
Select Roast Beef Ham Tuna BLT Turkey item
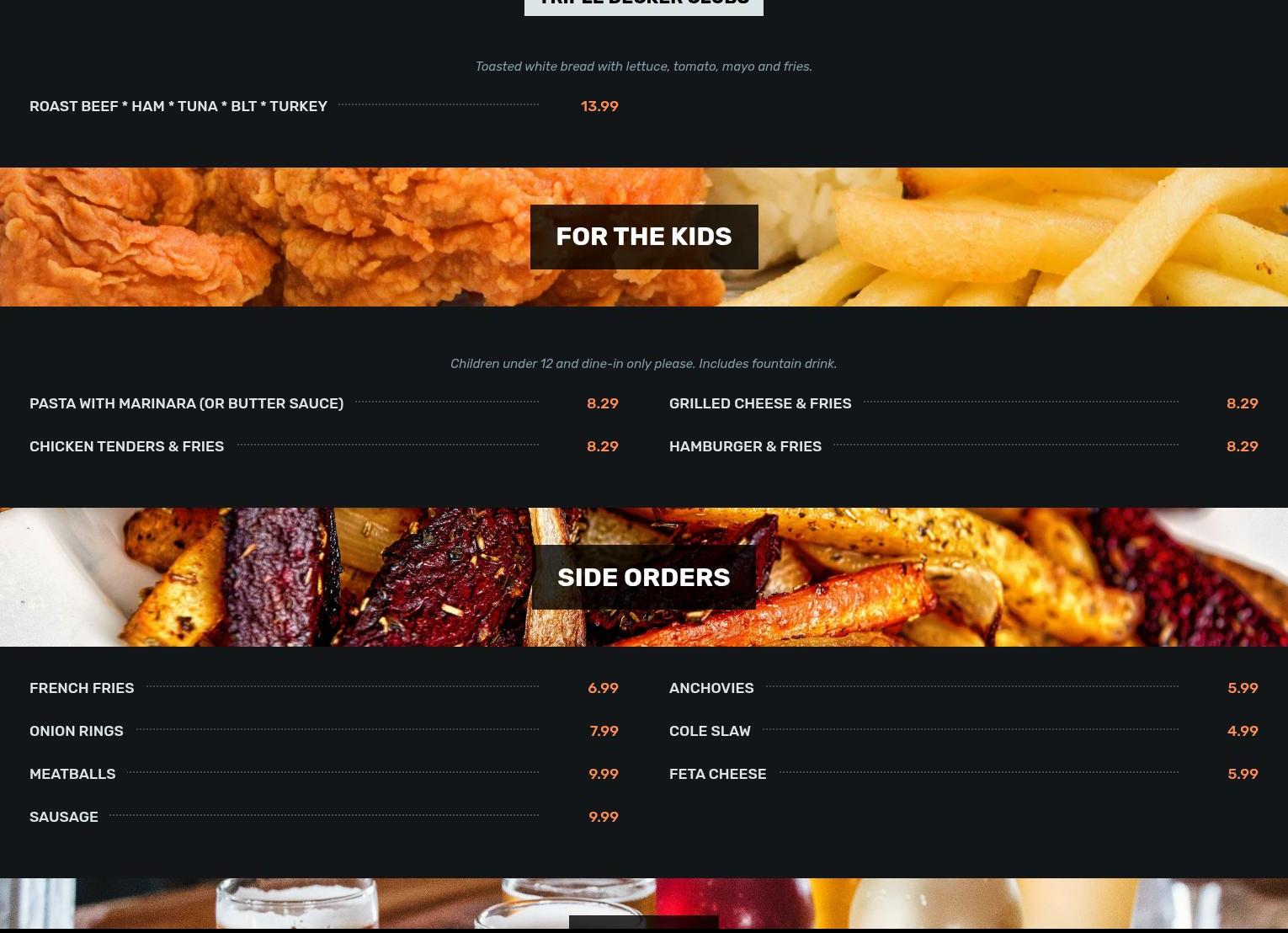coord(178,106)
